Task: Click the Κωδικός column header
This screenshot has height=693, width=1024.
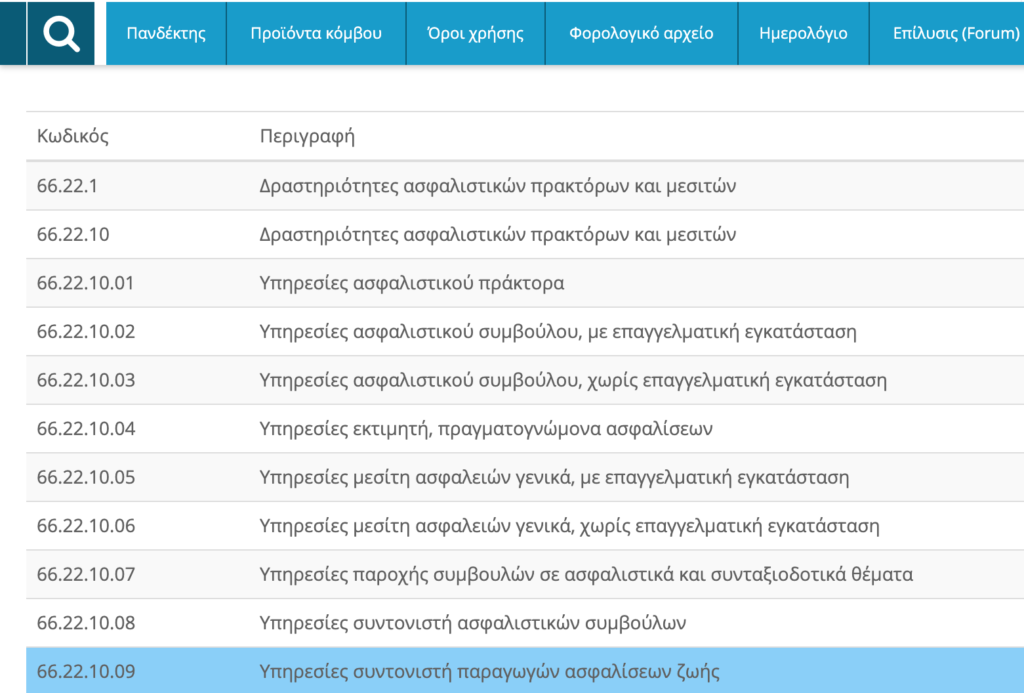Action: tap(73, 137)
